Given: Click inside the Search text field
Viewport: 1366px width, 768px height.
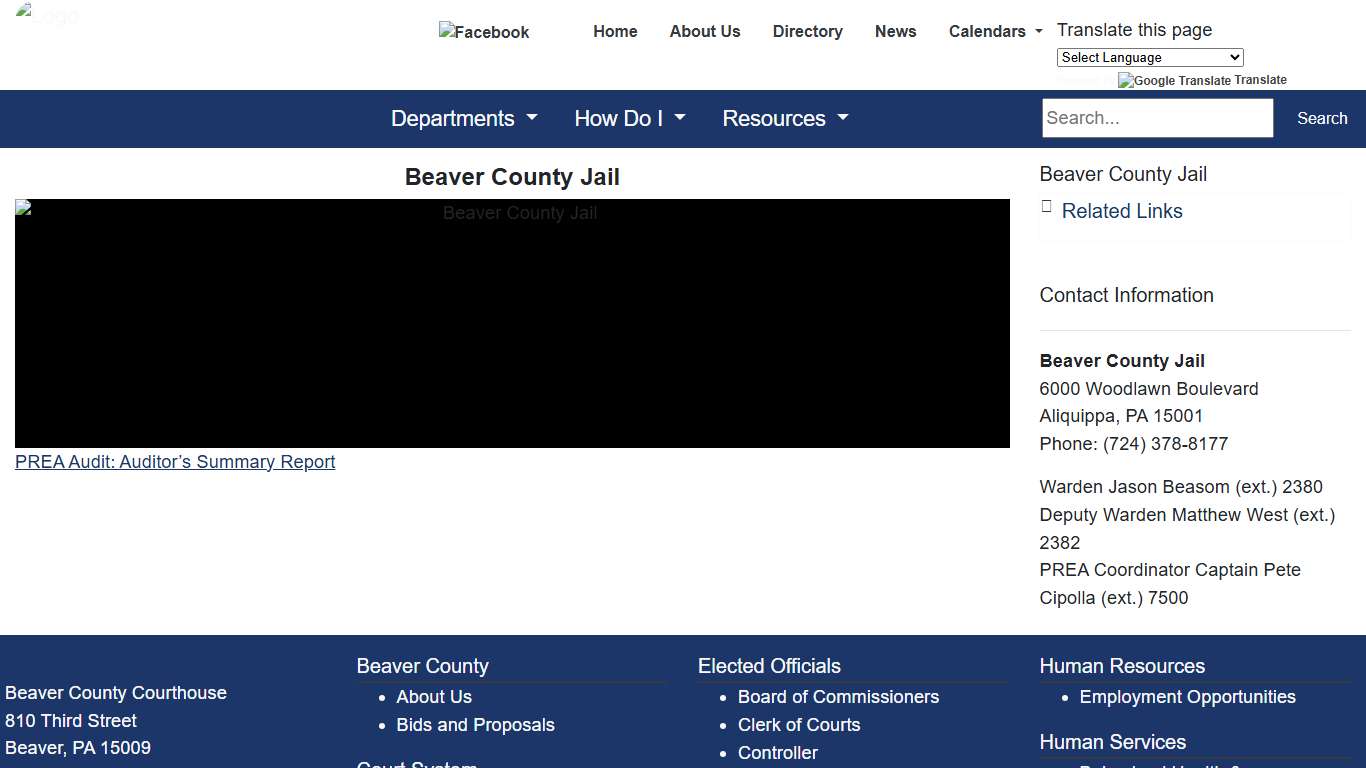Looking at the screenshot, I should click(1157, 118).
